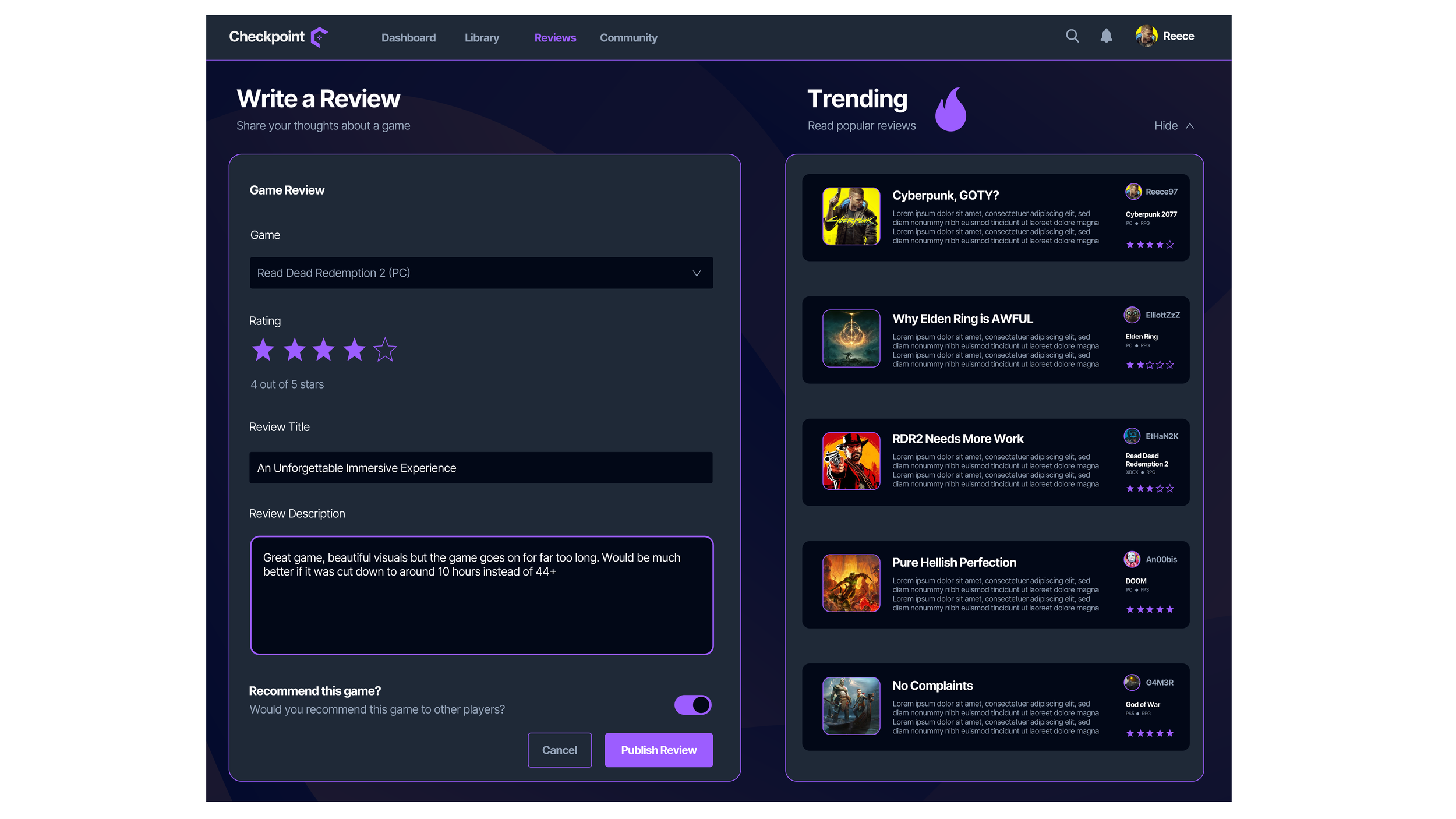Collapse the Trending panel via Hide
1456x819 pixels.
(x=1165, y=126)
